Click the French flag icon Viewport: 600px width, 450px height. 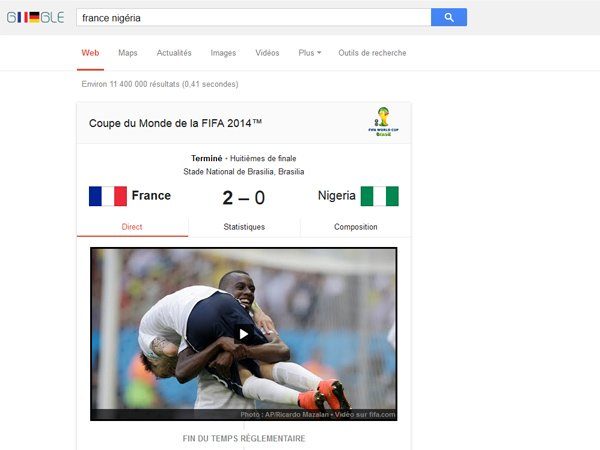click(108, 196)
